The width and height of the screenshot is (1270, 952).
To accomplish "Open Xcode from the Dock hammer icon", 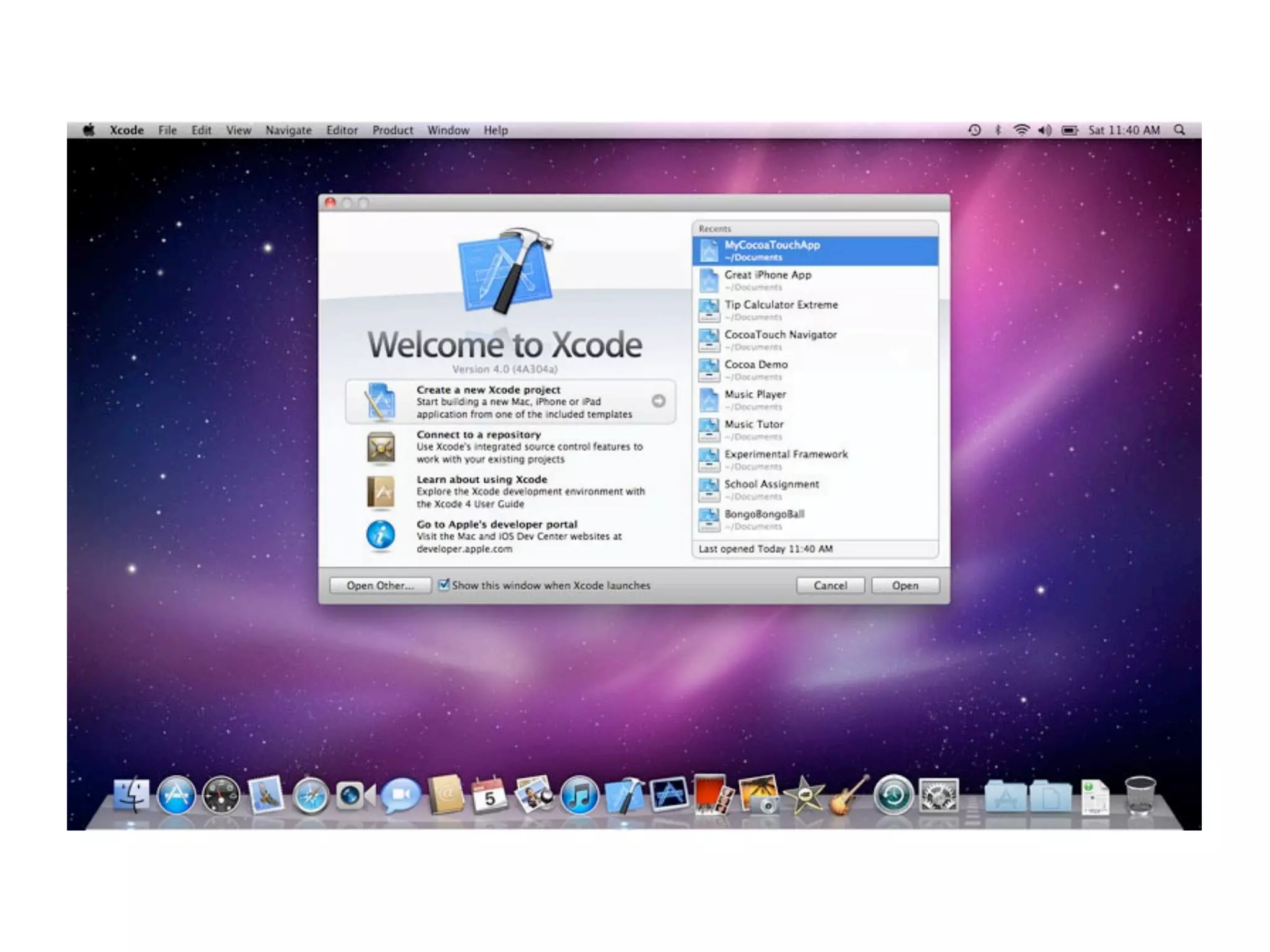I will (624, 795).
